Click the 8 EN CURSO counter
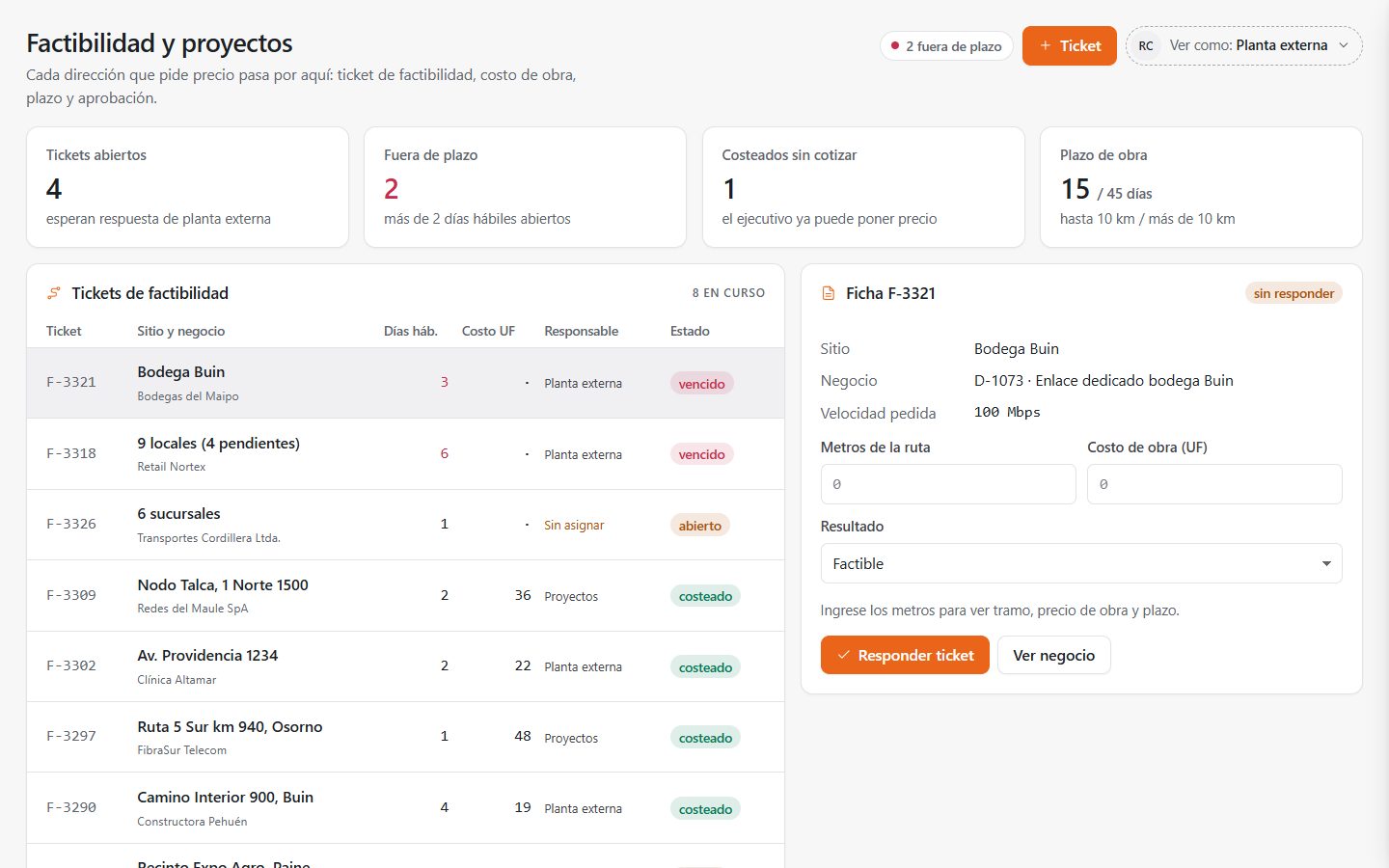This screenshot has width=1389, height=868. [728, 293]
